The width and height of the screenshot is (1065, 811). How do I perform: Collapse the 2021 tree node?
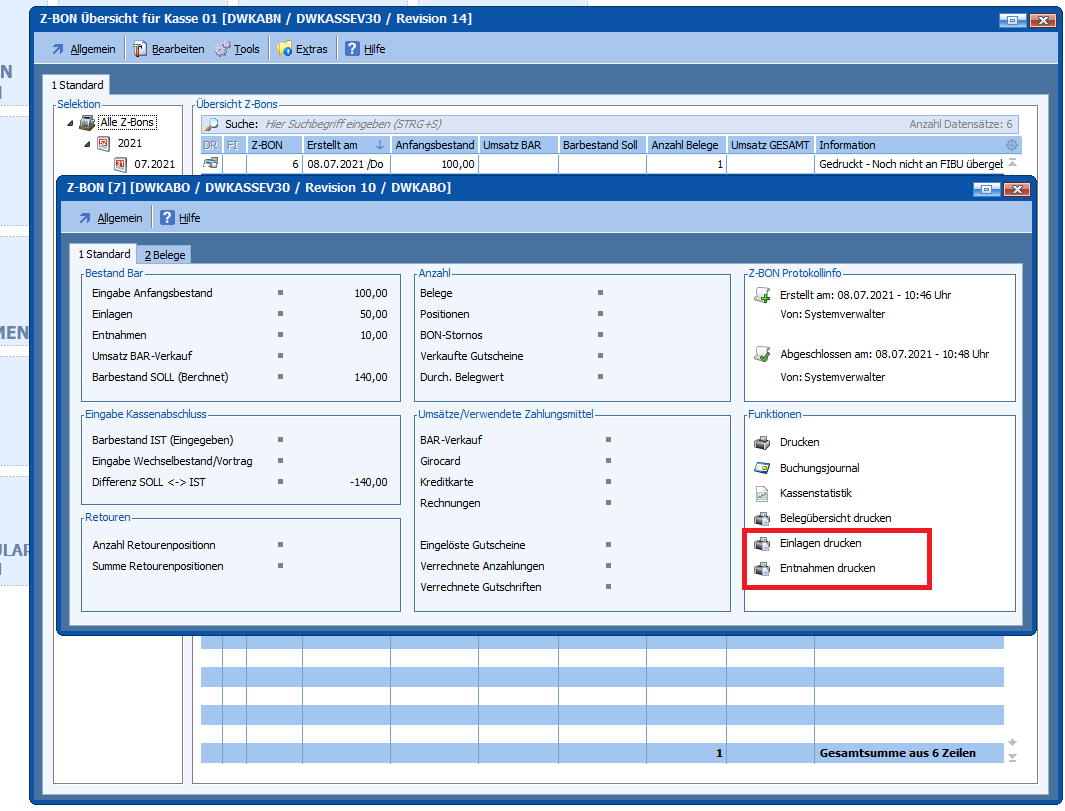[x=87, y=143]
